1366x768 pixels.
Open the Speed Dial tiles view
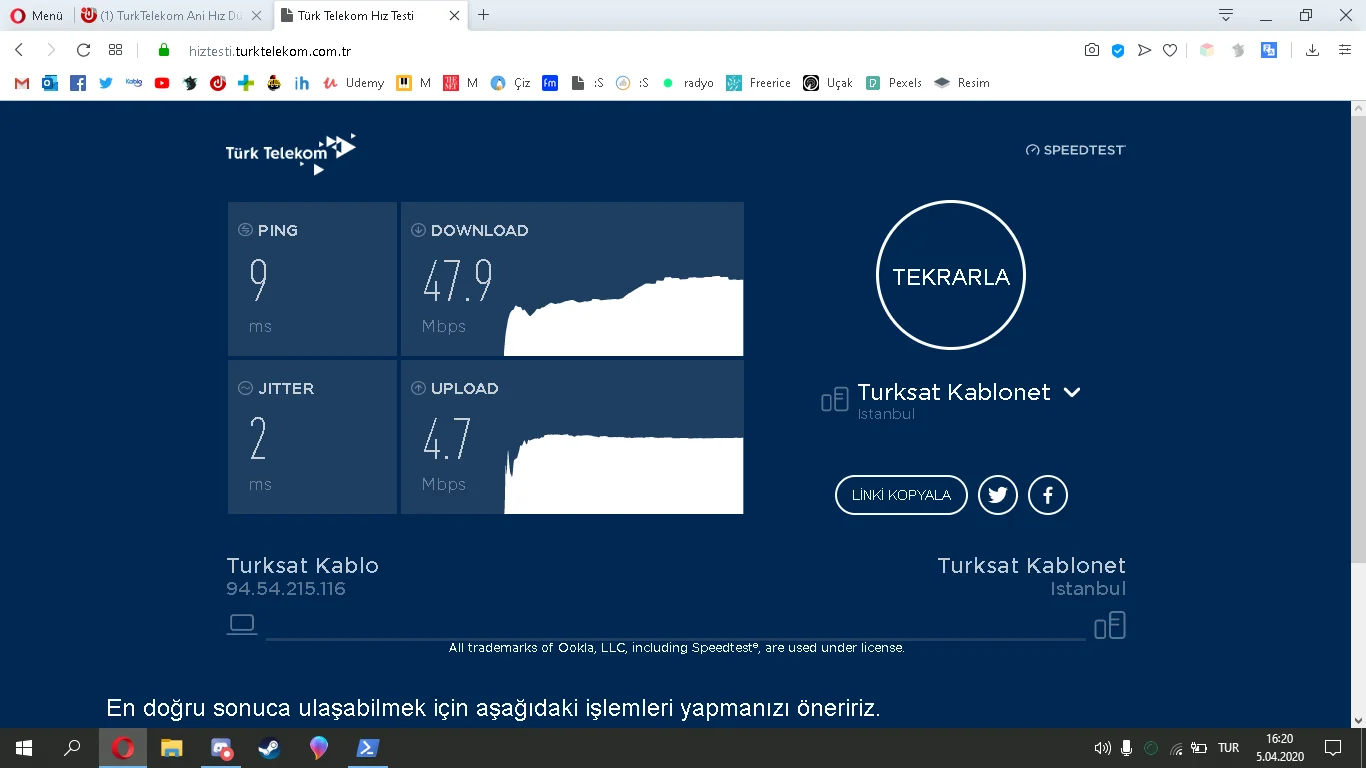coord(115,49)
